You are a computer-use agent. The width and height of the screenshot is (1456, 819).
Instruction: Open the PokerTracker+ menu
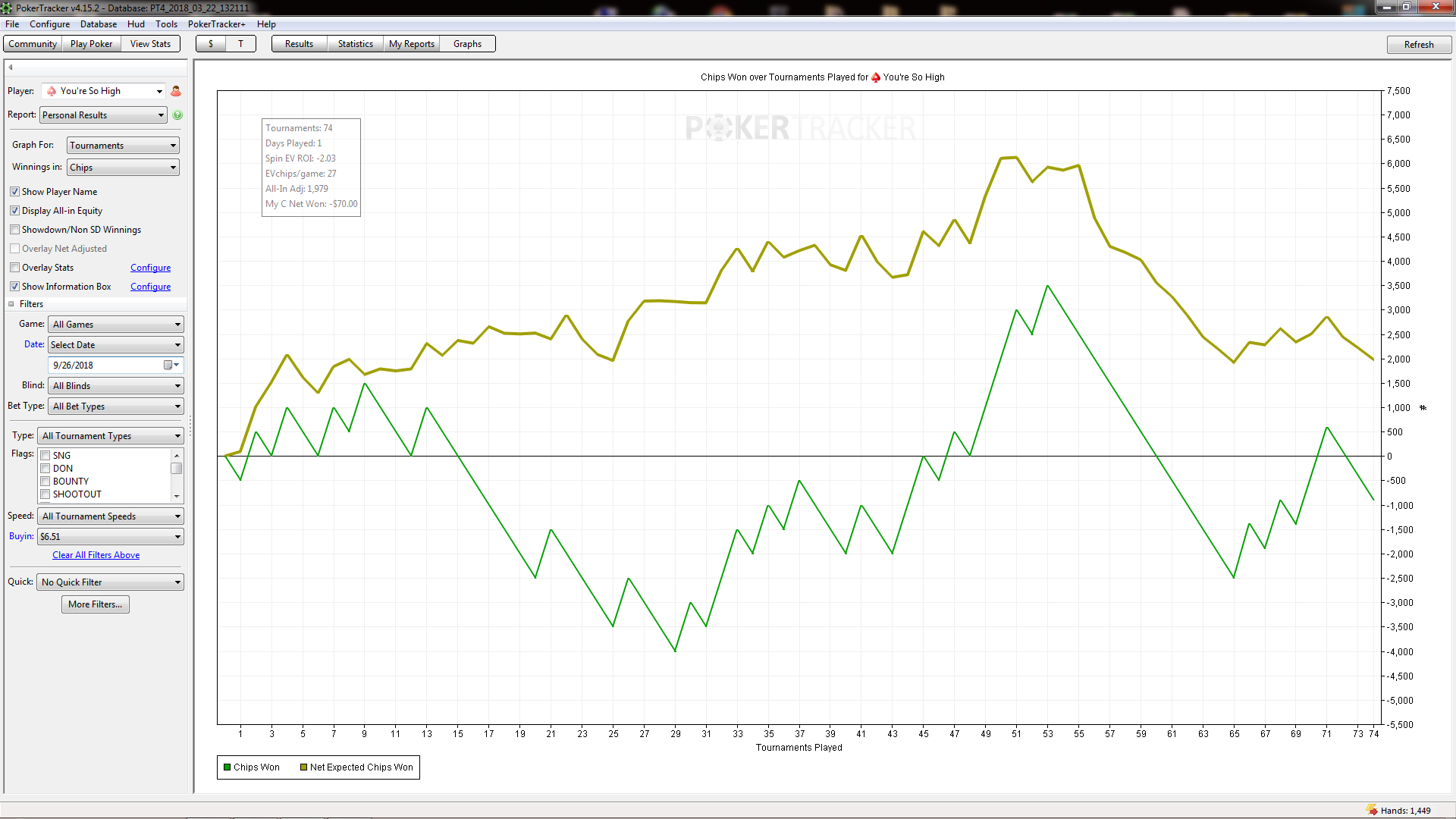[217, 24]
